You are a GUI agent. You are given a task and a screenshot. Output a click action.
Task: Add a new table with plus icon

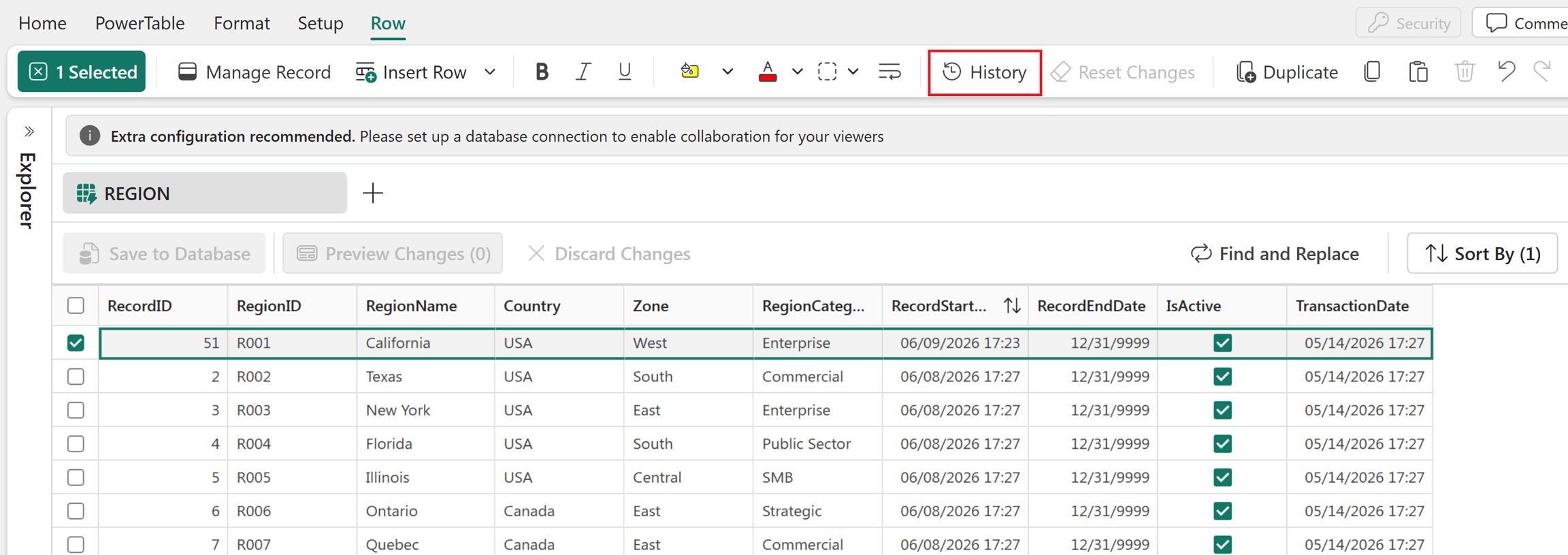(373, 193)
